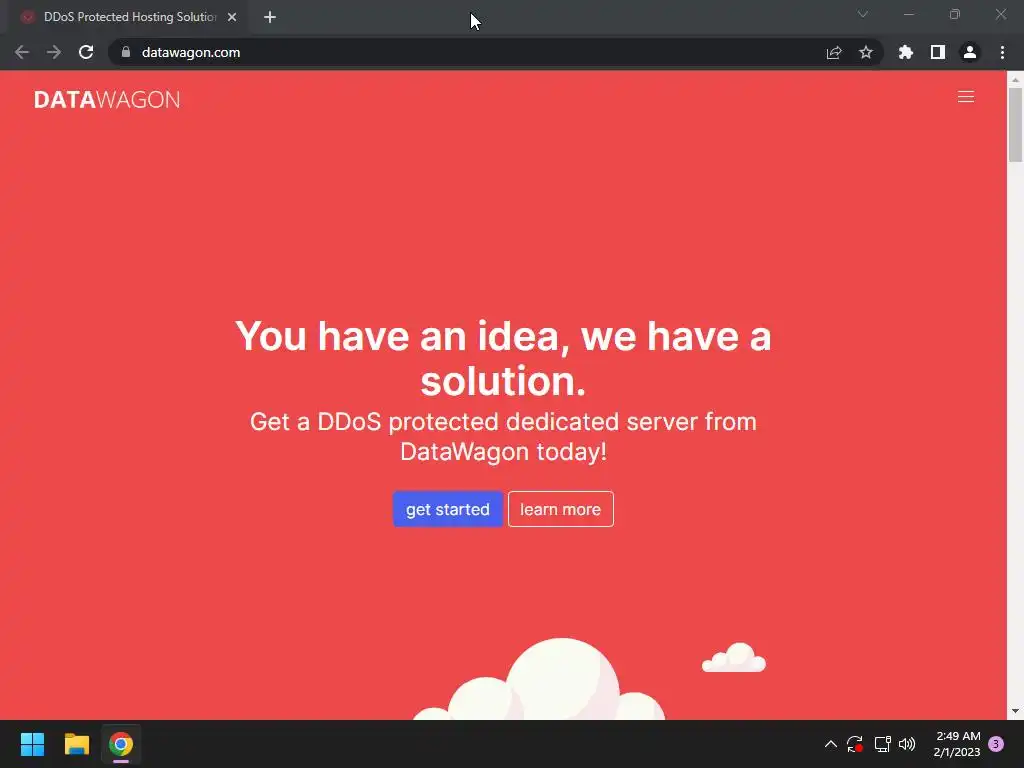This screenshot has width=1024, height=768.
Task: Click the page scrollbar thumb
Action: pyautogui.click(x=1015, y=124)
